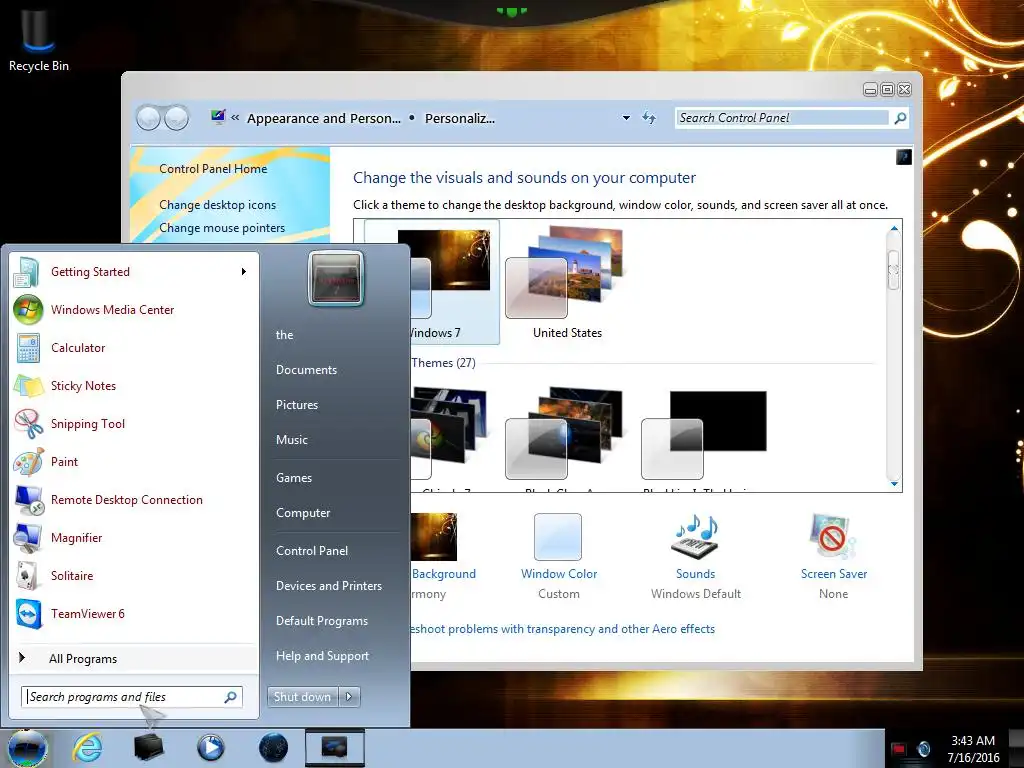Click troubleshoot transparency and Aero effects link
This screenshot has width=1024, height=768.
coord(562,629)
